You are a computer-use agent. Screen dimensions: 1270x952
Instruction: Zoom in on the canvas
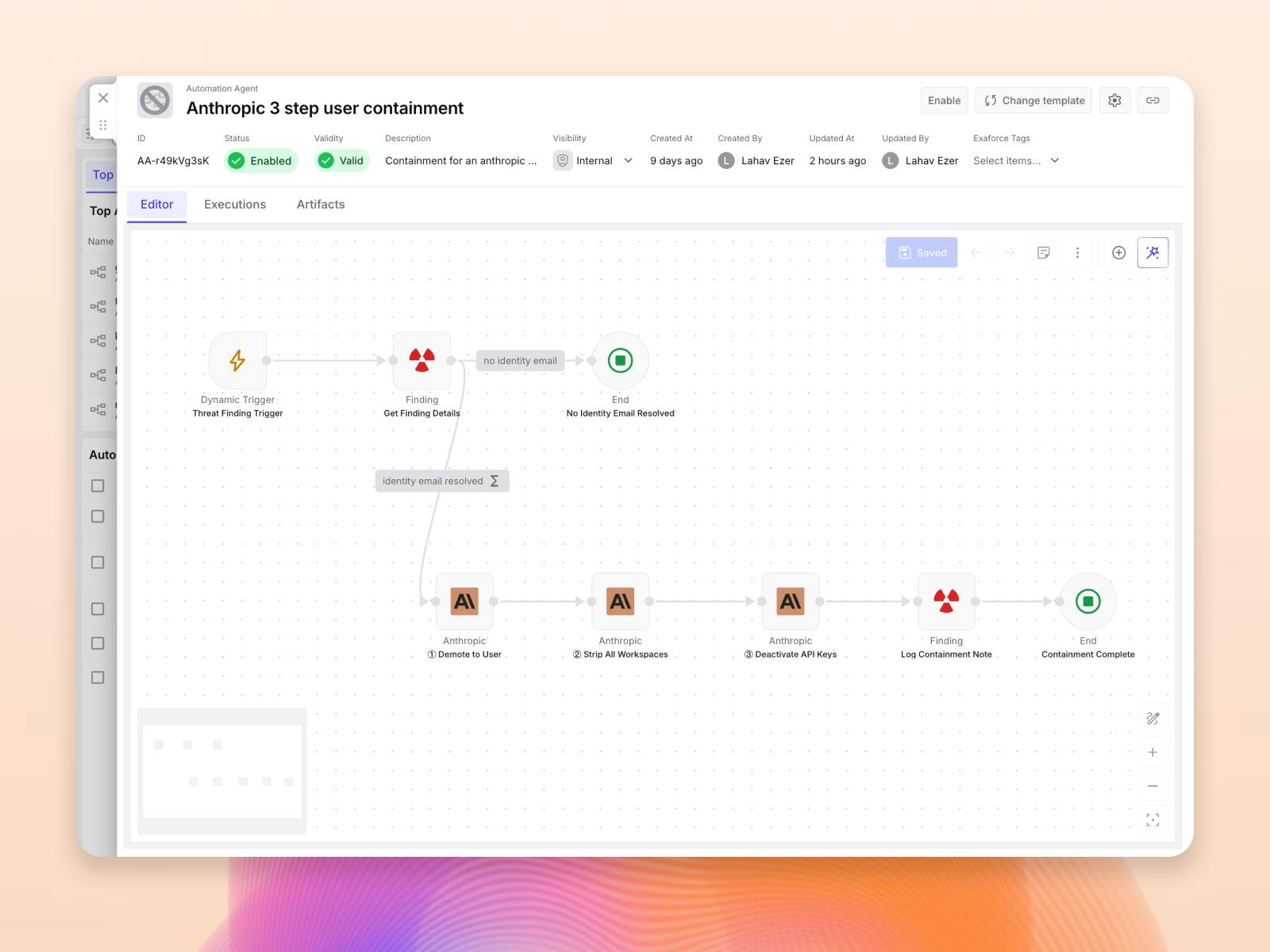[1153, 752]
